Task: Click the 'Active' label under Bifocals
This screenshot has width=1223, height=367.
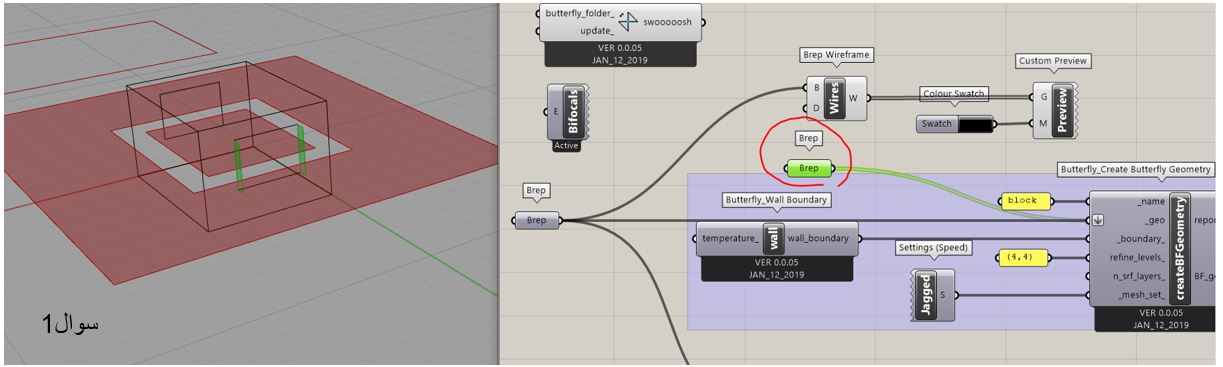Action: (x=566, y=146)
